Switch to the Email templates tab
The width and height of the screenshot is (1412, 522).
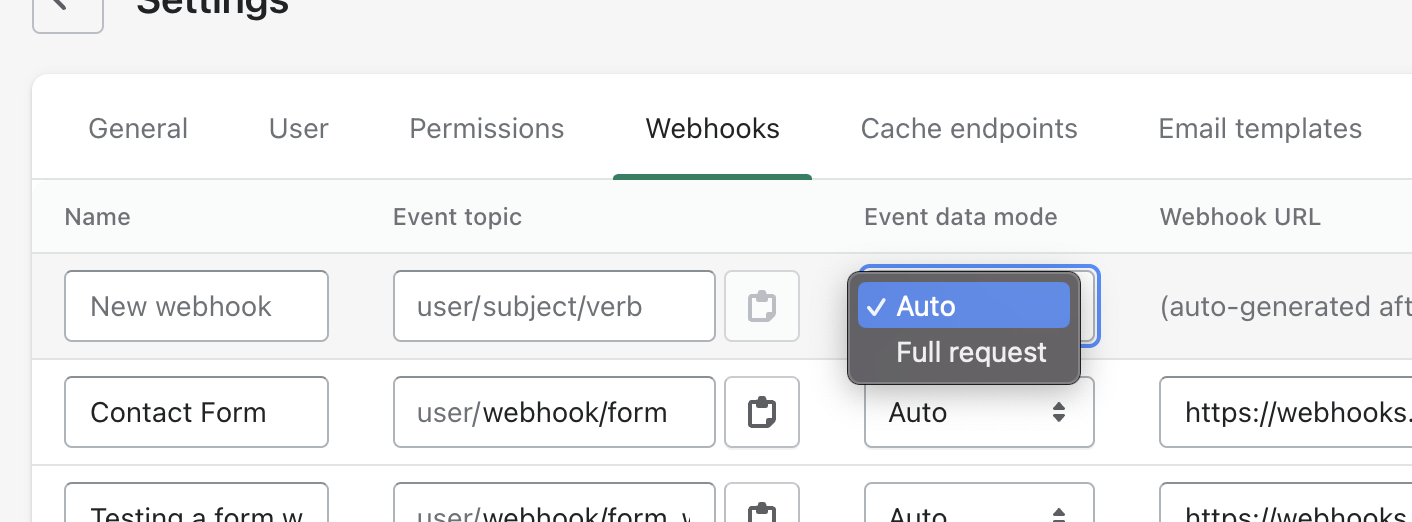(x=1260, y=129)
